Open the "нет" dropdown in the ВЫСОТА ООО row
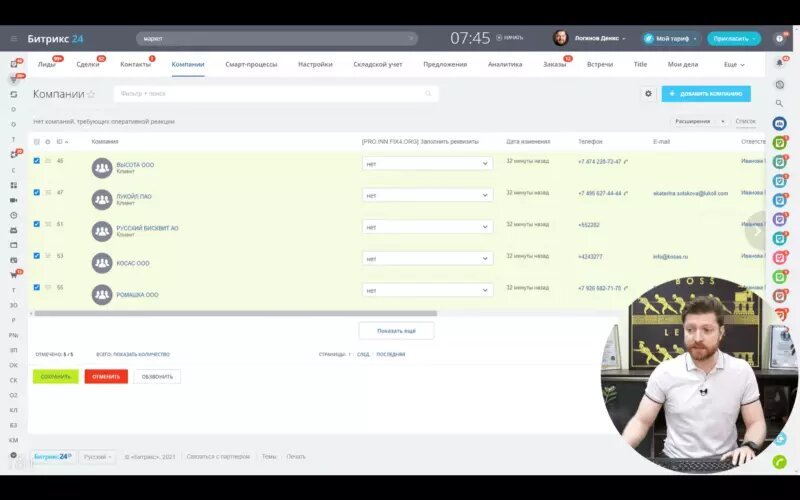This screenshot has width=800, height=500. pyautogui.click(x=428, y=164)
